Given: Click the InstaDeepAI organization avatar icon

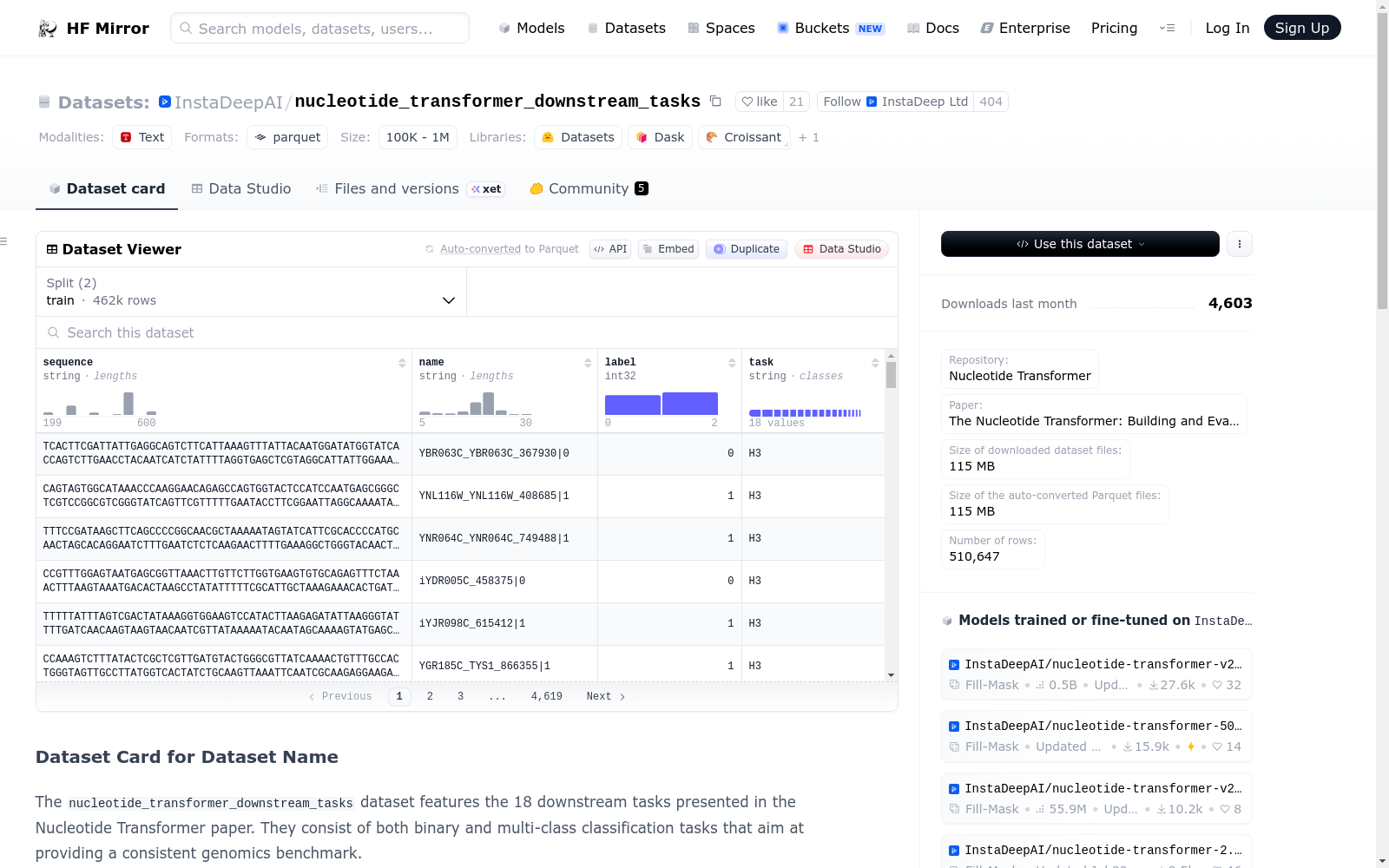Looking at the screenshot, I should (x=165, y=102).
